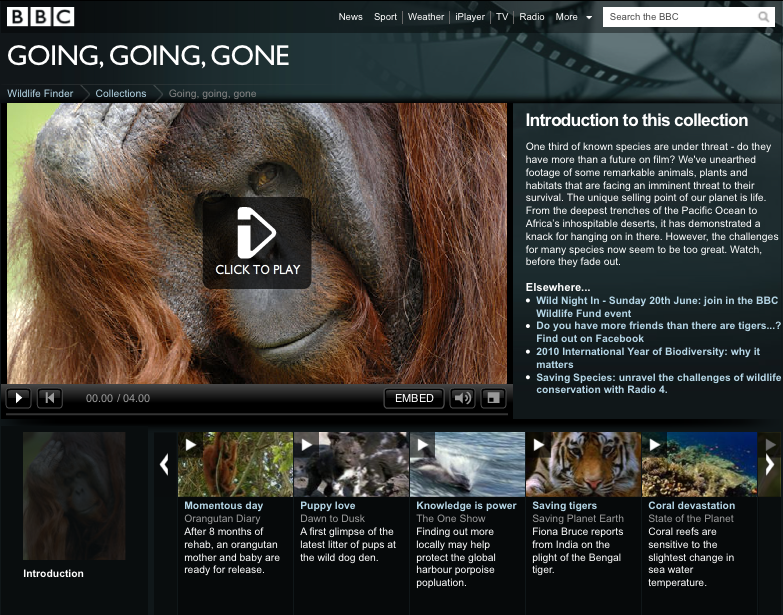Image resolution: width=783 pixels, height=615 pixels.
Task: Open 2010 International Year of Biodiversity link
Action: [648, 358]
